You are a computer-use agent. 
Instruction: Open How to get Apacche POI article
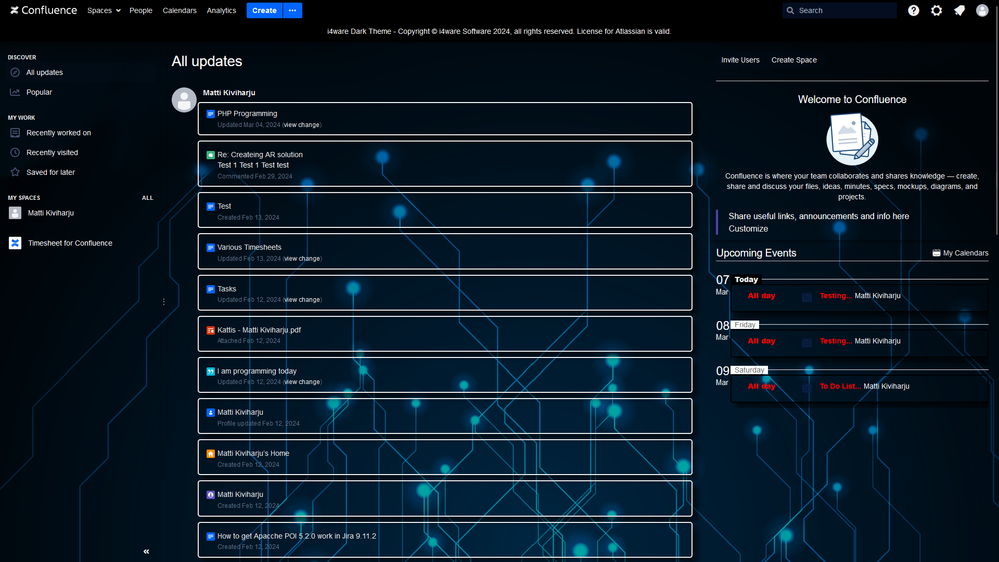(x=296, y=536)
